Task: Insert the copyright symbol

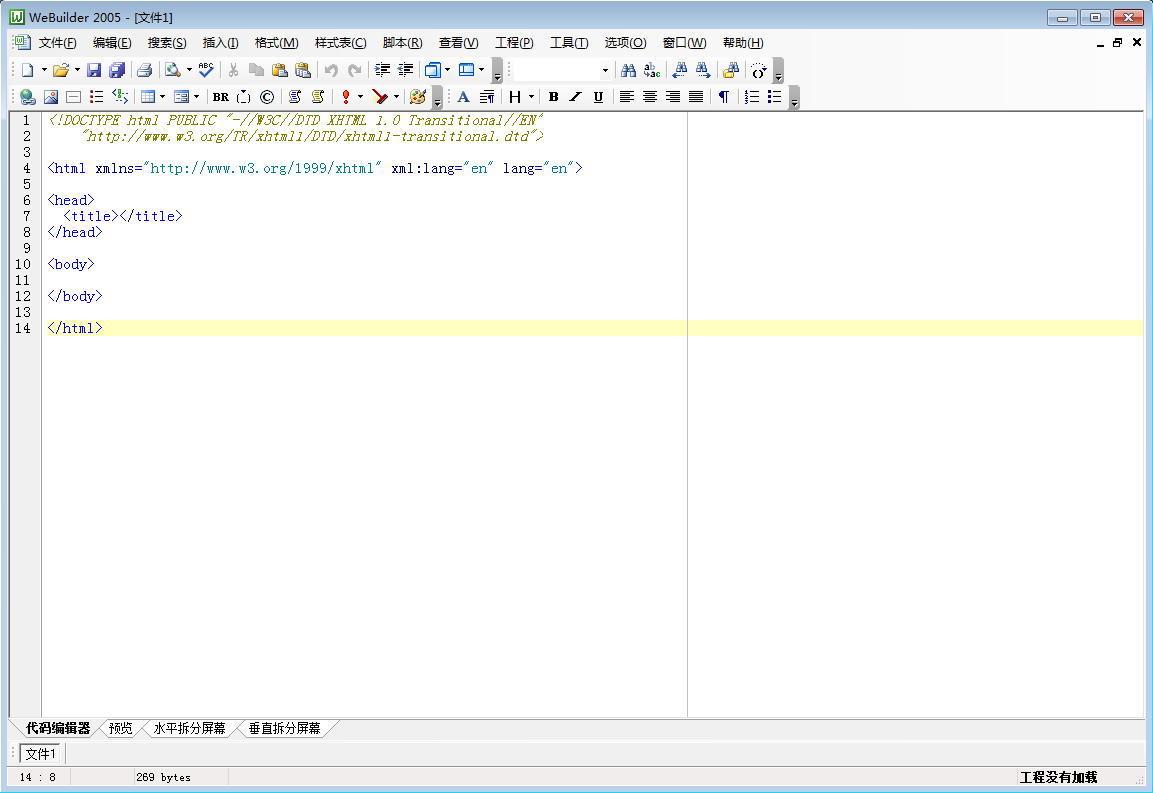Action: point(267,97)
